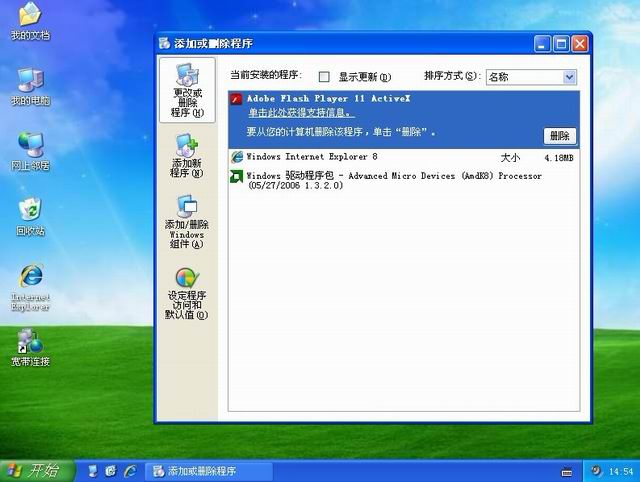Image resolution: width=640 pixels, height=482 pixels.
Task: Select the Windows Internet Explorer 8 entry text
Action: 312,157
